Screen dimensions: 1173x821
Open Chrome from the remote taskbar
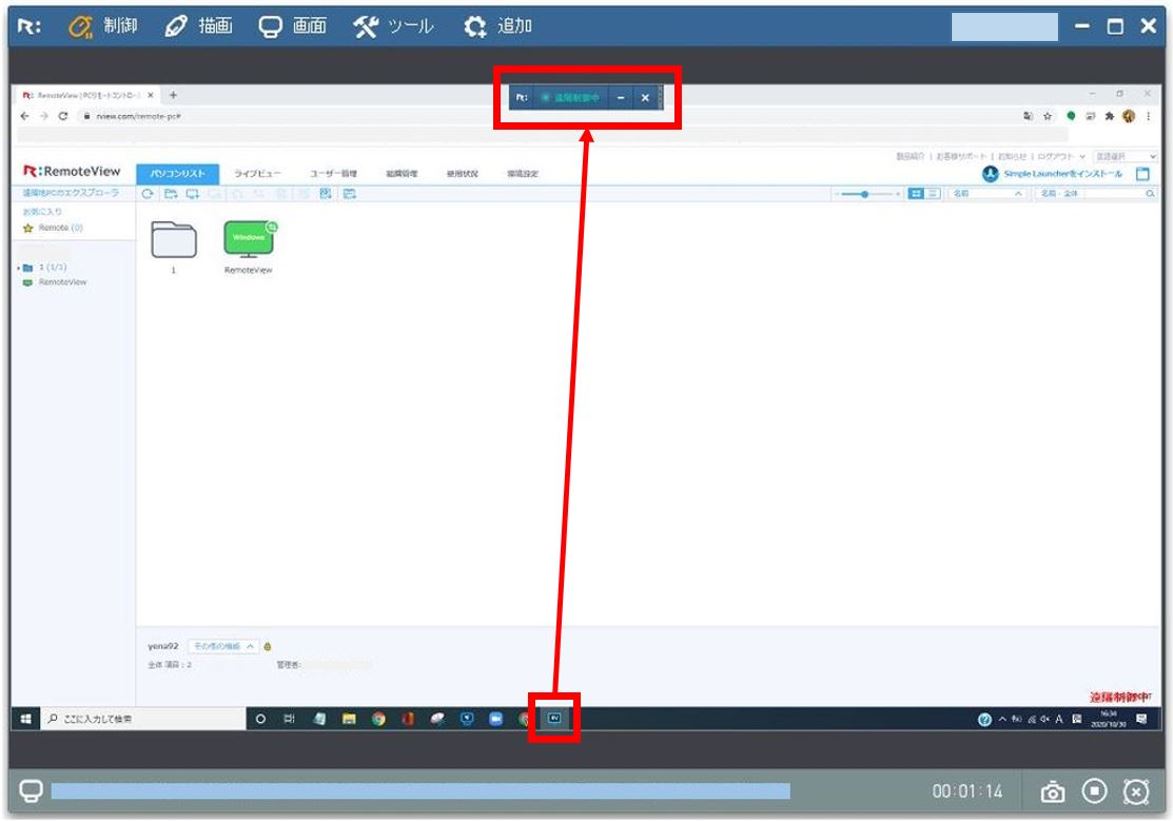point(379,718)
